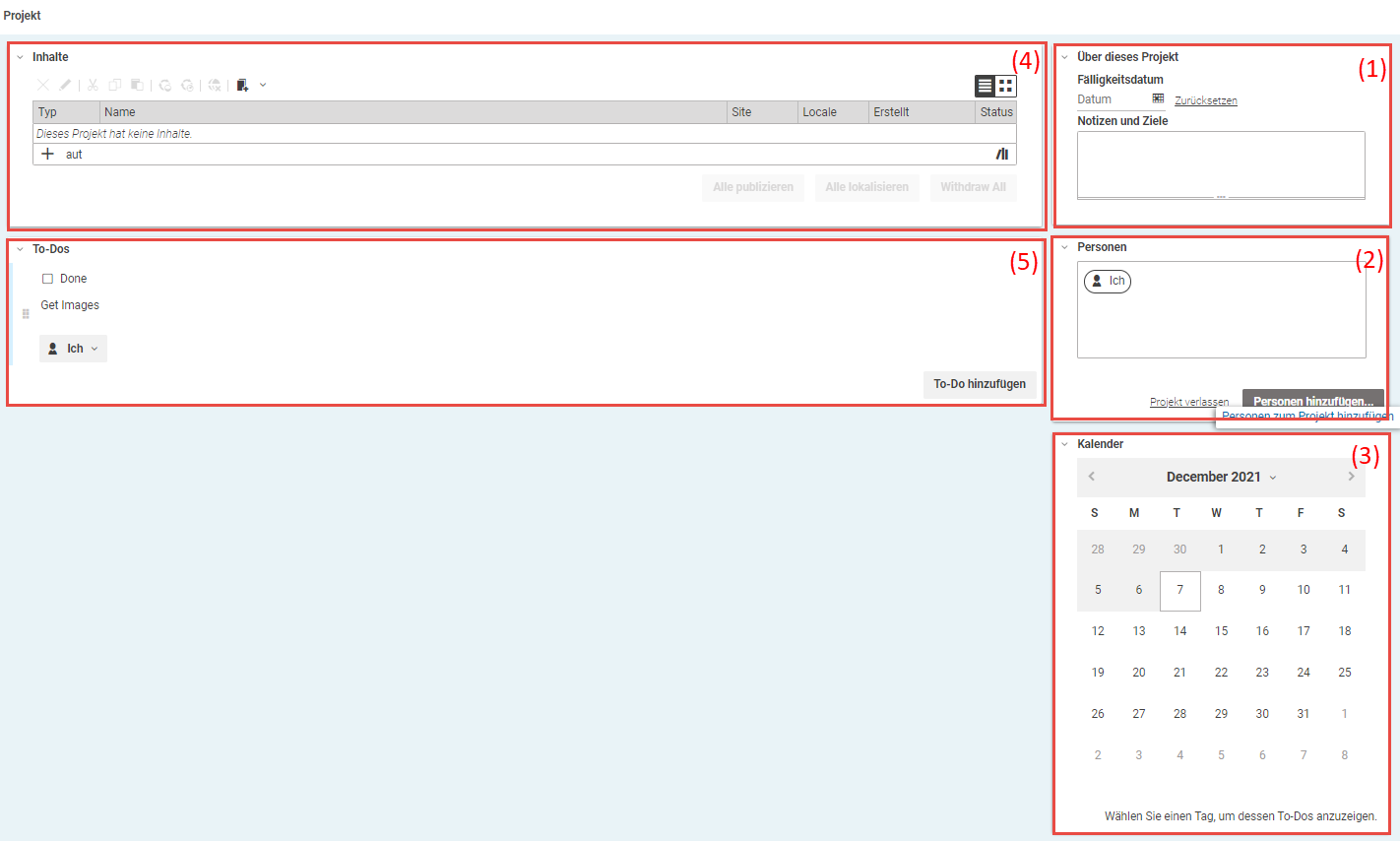Click the library icon beside the search row

tap(1002, 154)
